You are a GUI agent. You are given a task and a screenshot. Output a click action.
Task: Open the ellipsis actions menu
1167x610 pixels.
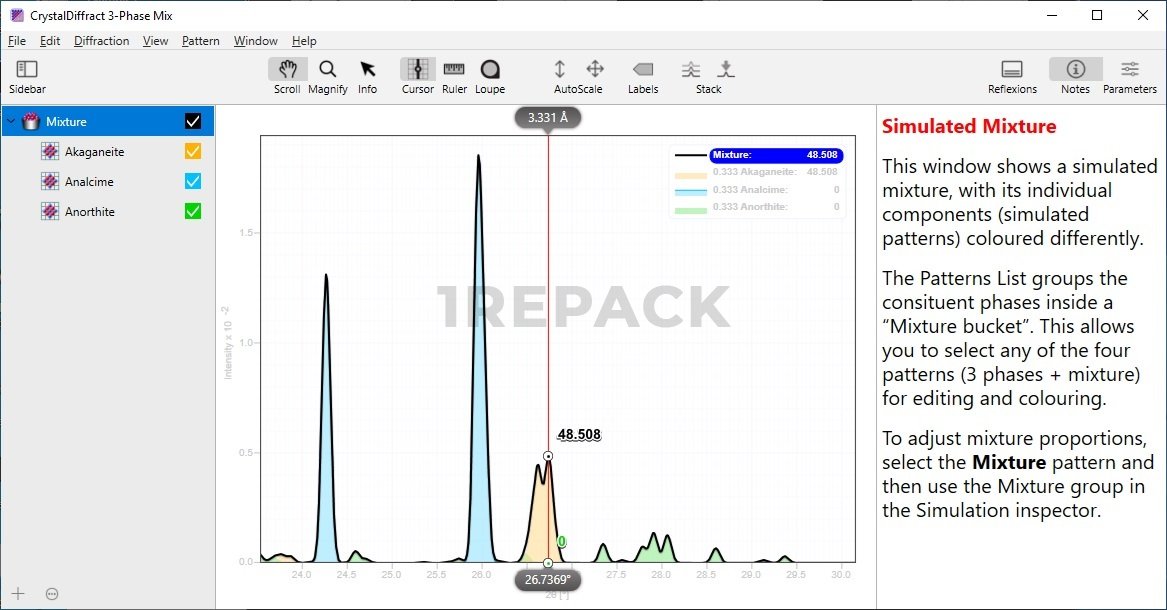(52, 593)
